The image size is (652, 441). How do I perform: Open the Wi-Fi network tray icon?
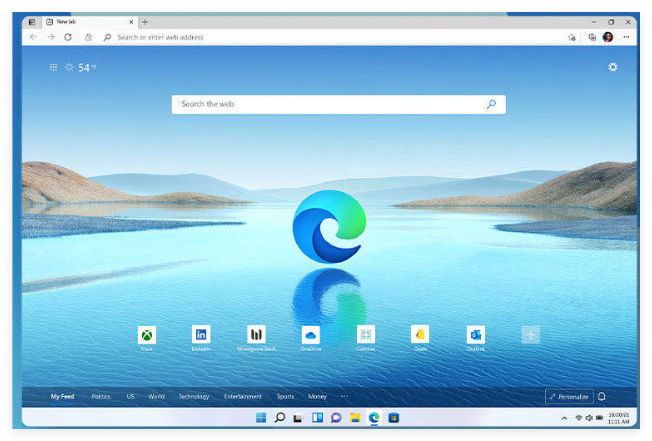pyautogui.click(x=578, y=418)
